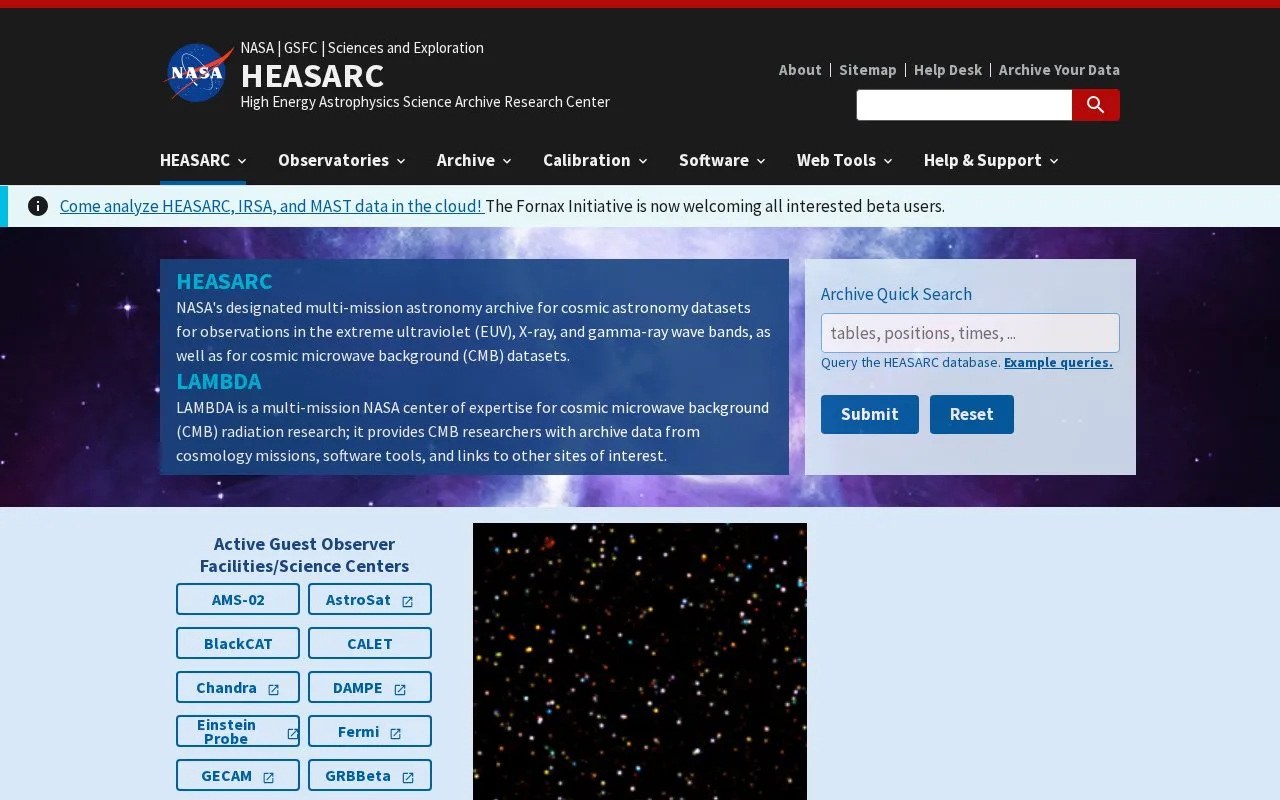Screen dimensions: 1280x800
Task: Expand the Web Tools dropdown
Action: pos(845,160)
